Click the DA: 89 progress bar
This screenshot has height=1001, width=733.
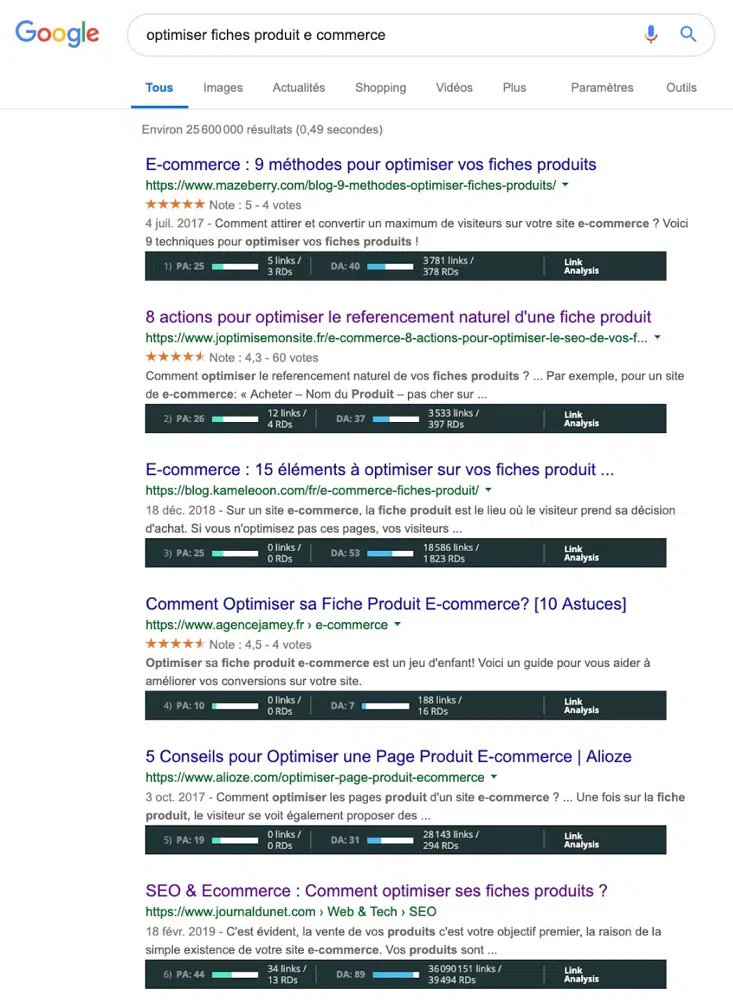tap(396, 975)
